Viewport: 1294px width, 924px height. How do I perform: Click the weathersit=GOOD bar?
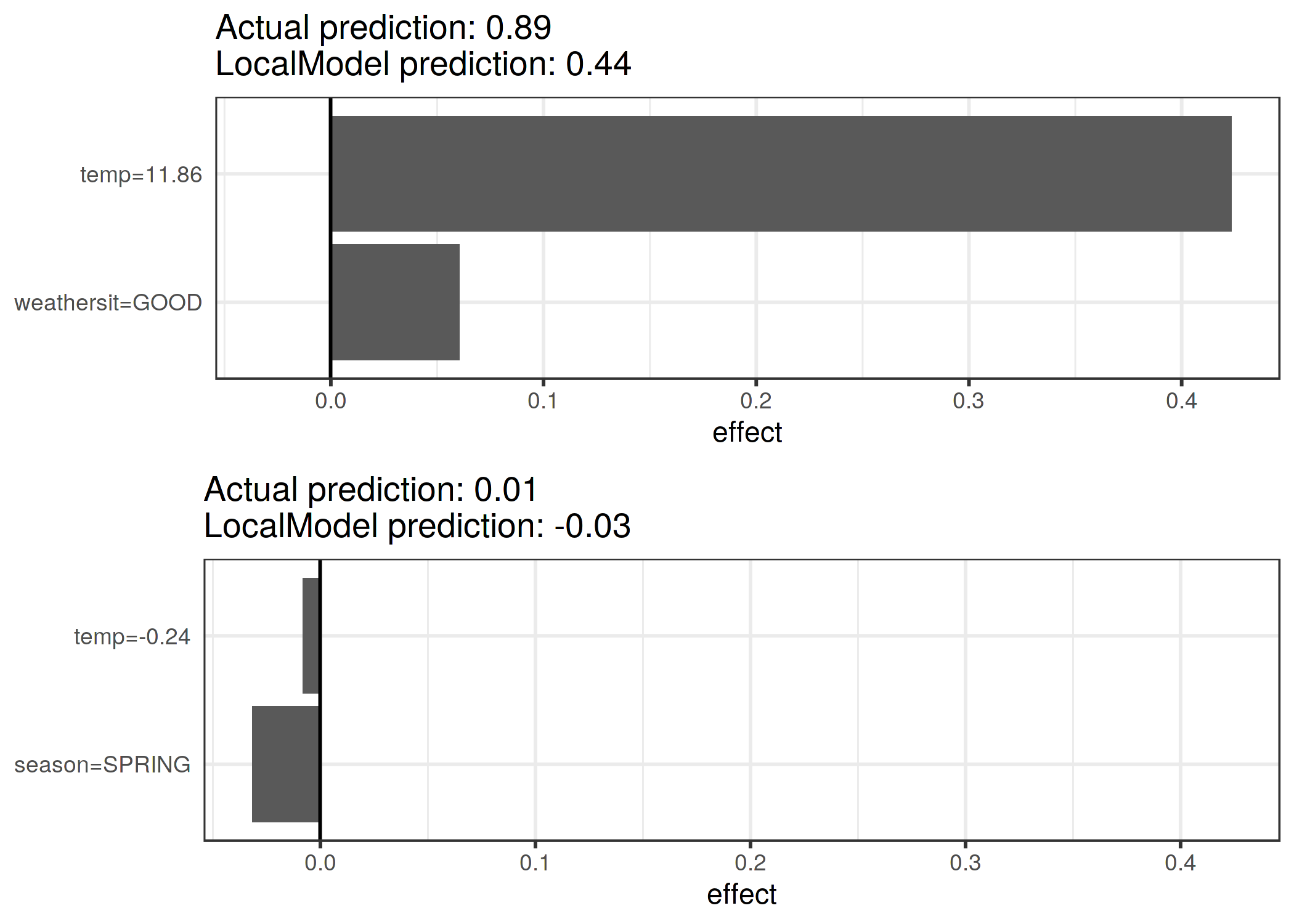(395, 302)
